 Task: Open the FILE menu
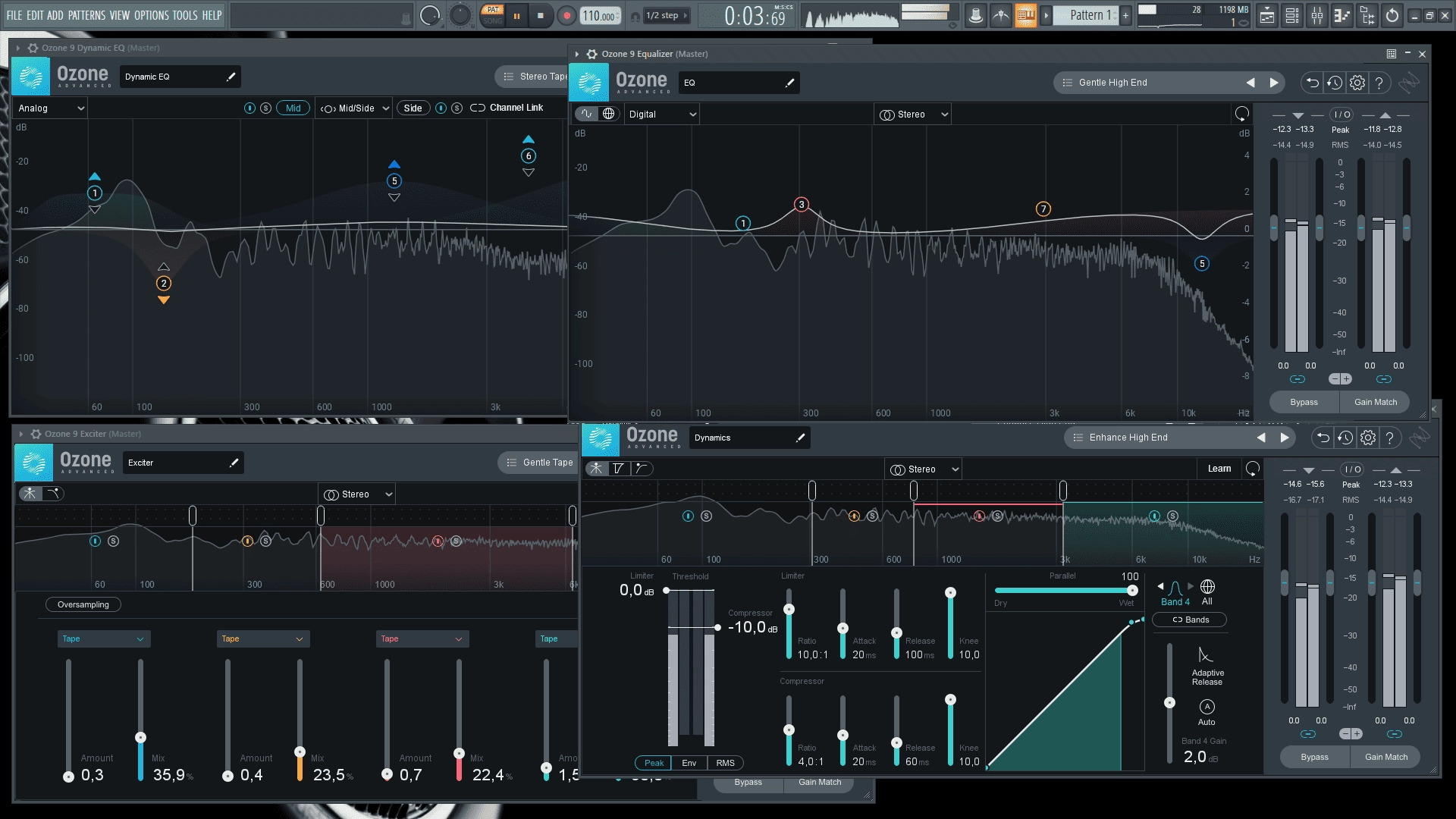pos(14,15)
